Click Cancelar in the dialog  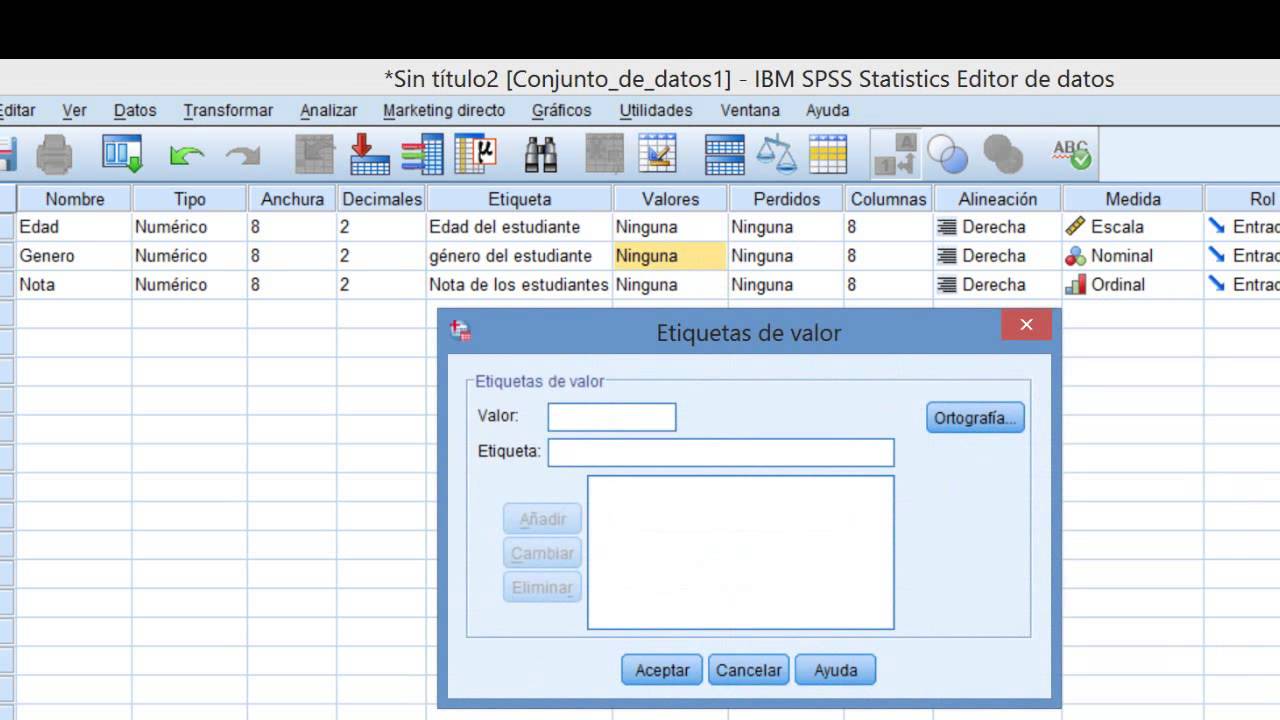pos(749,670)
